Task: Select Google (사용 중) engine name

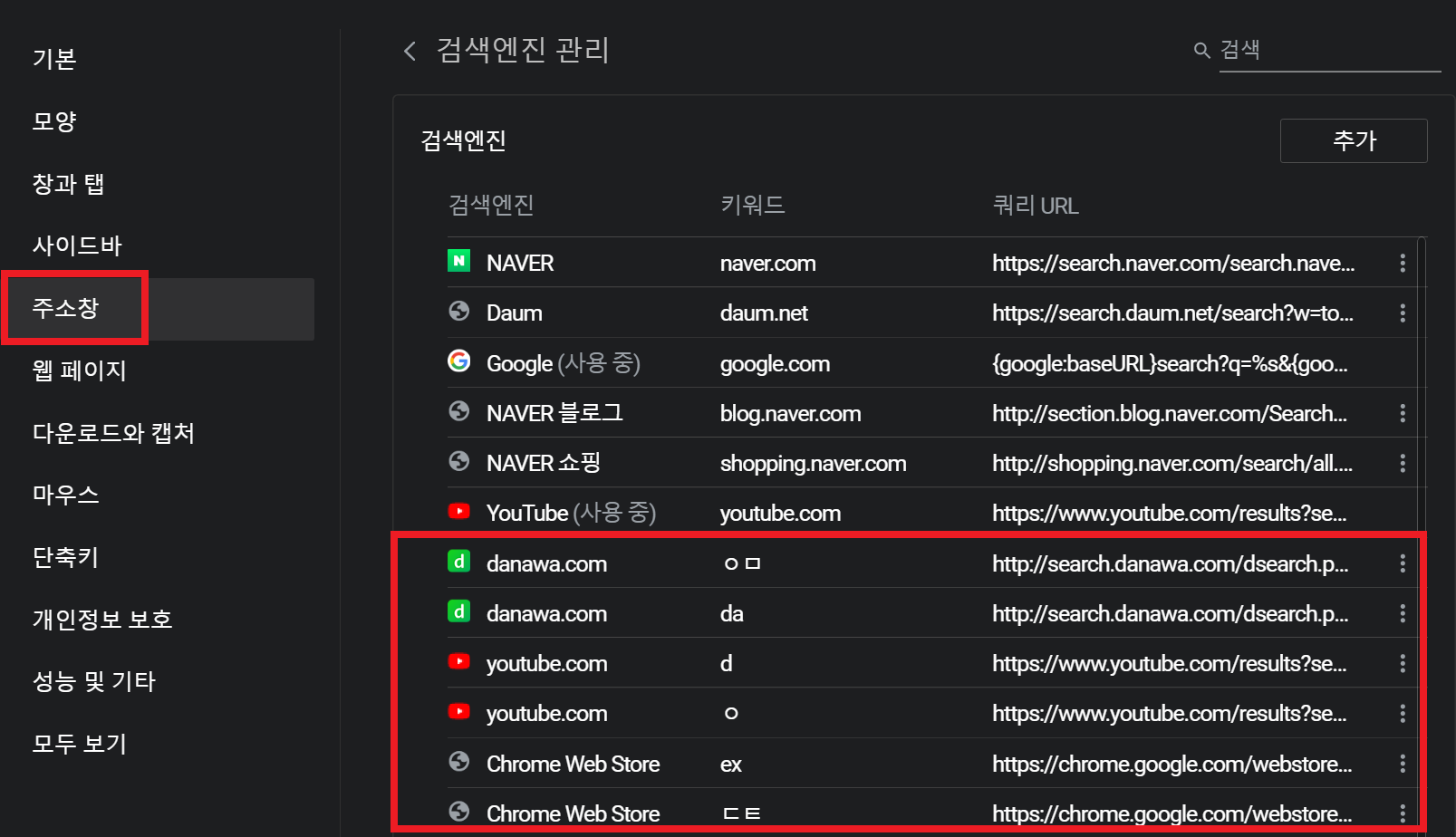Action: click(564, 363)
